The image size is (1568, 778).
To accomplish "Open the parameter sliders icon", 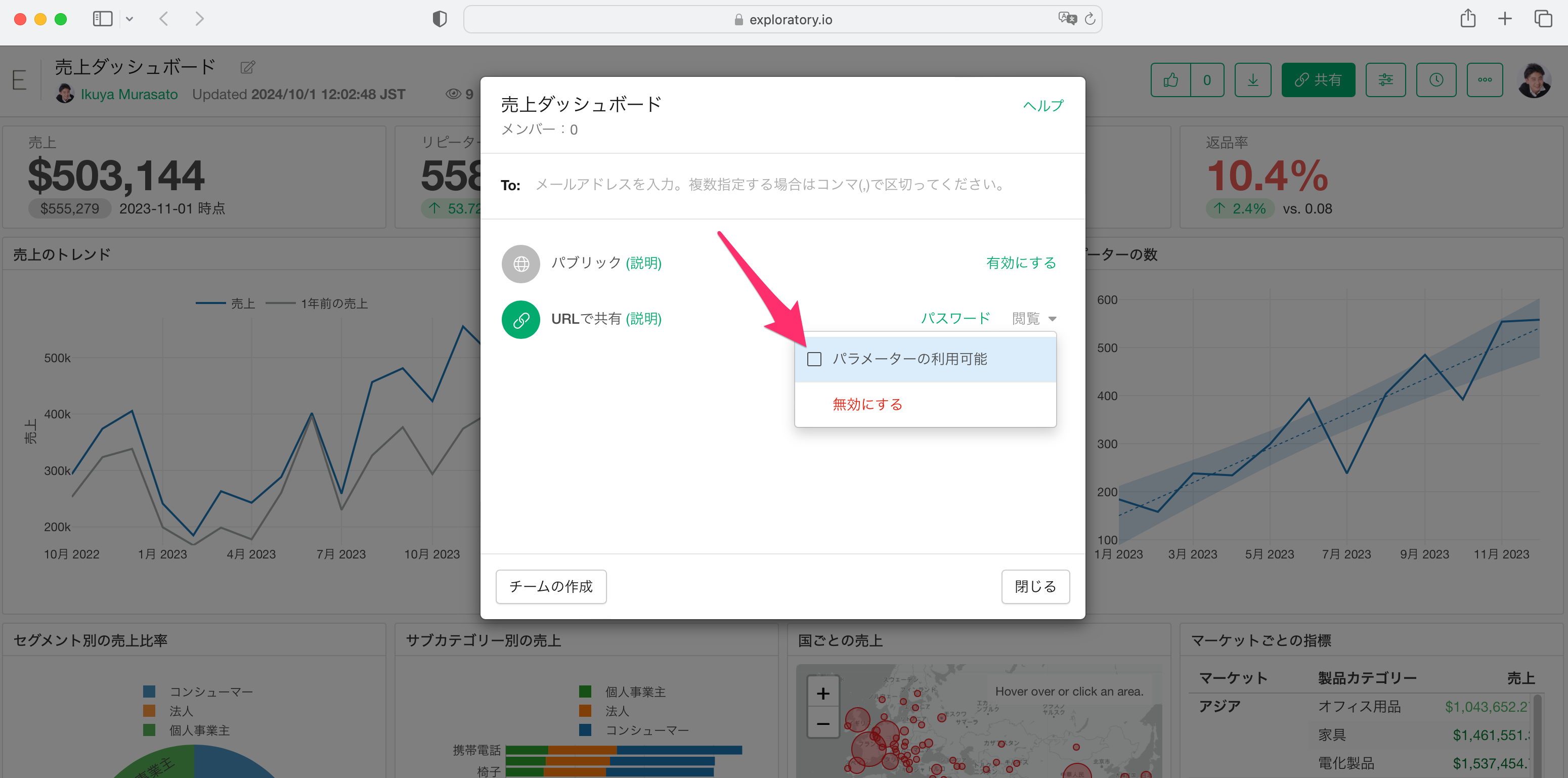I will tap(1385, 80).
